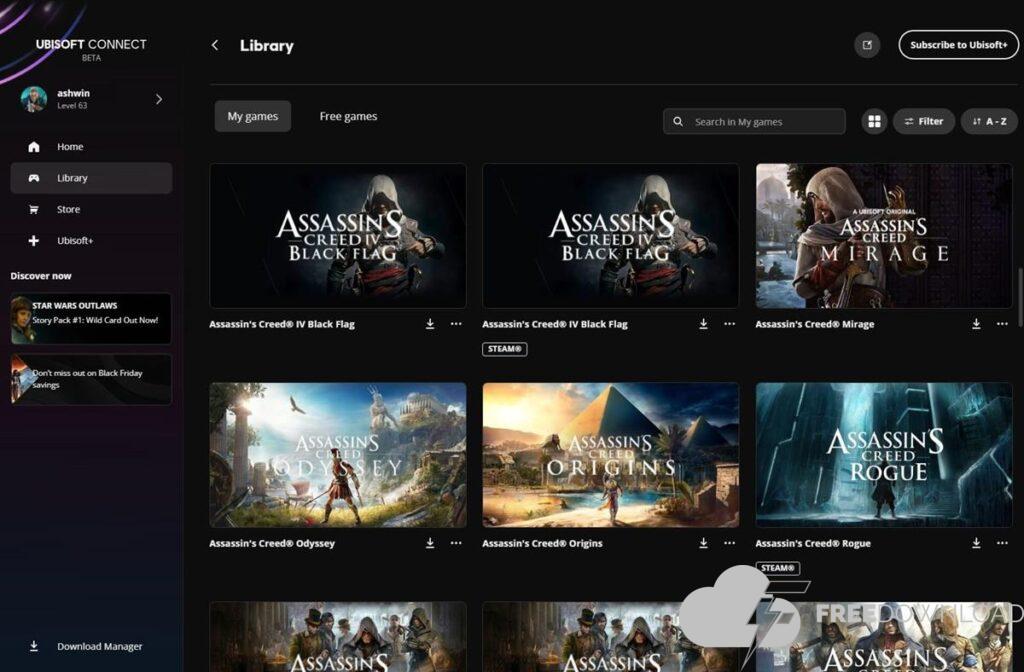Open the Assassin's Creed Origins game thumbnail
The image size is (1024, 672).
(x=610, y=454)
